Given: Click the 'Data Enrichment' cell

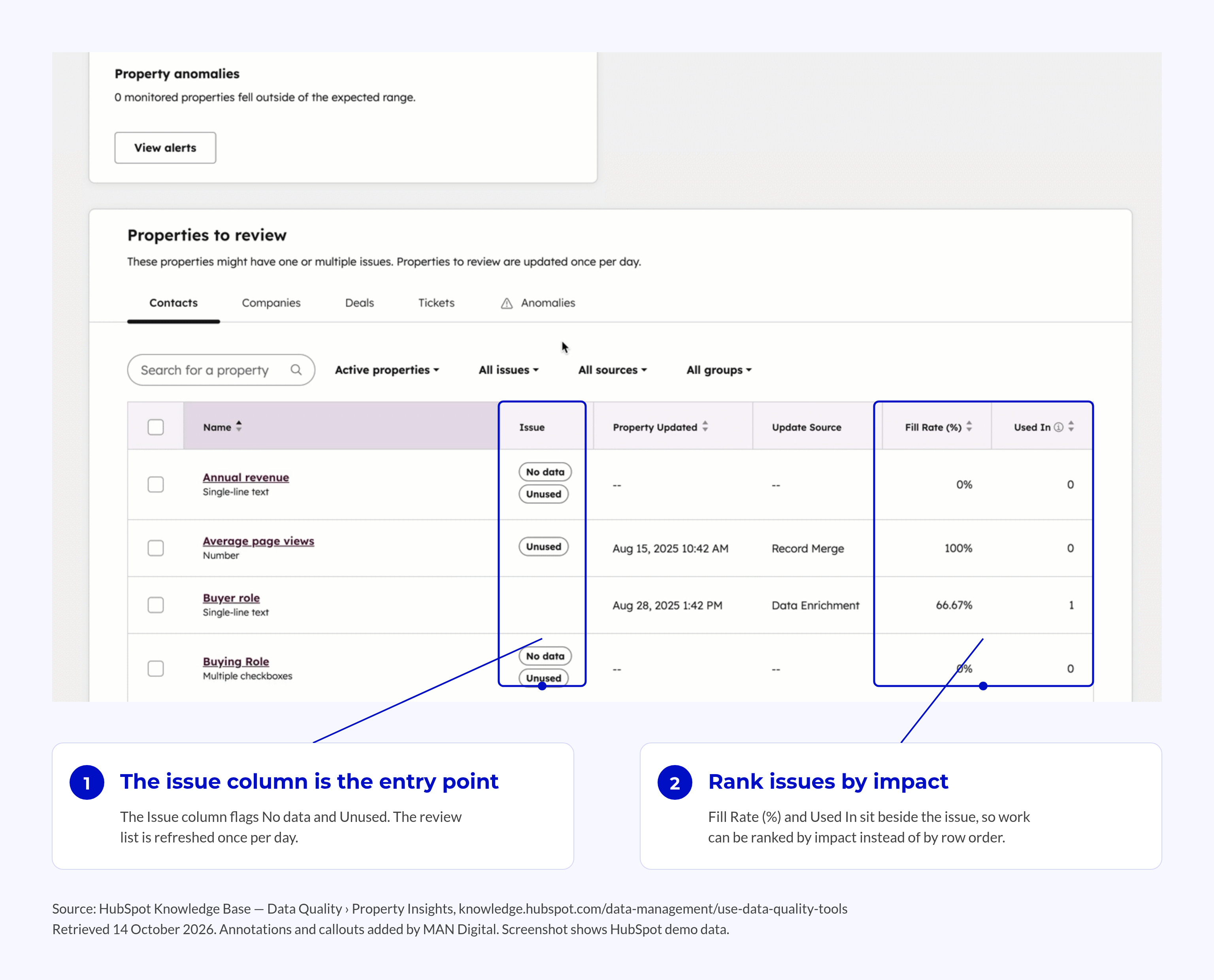Looking at the screenshot, I should coord(816,606).
